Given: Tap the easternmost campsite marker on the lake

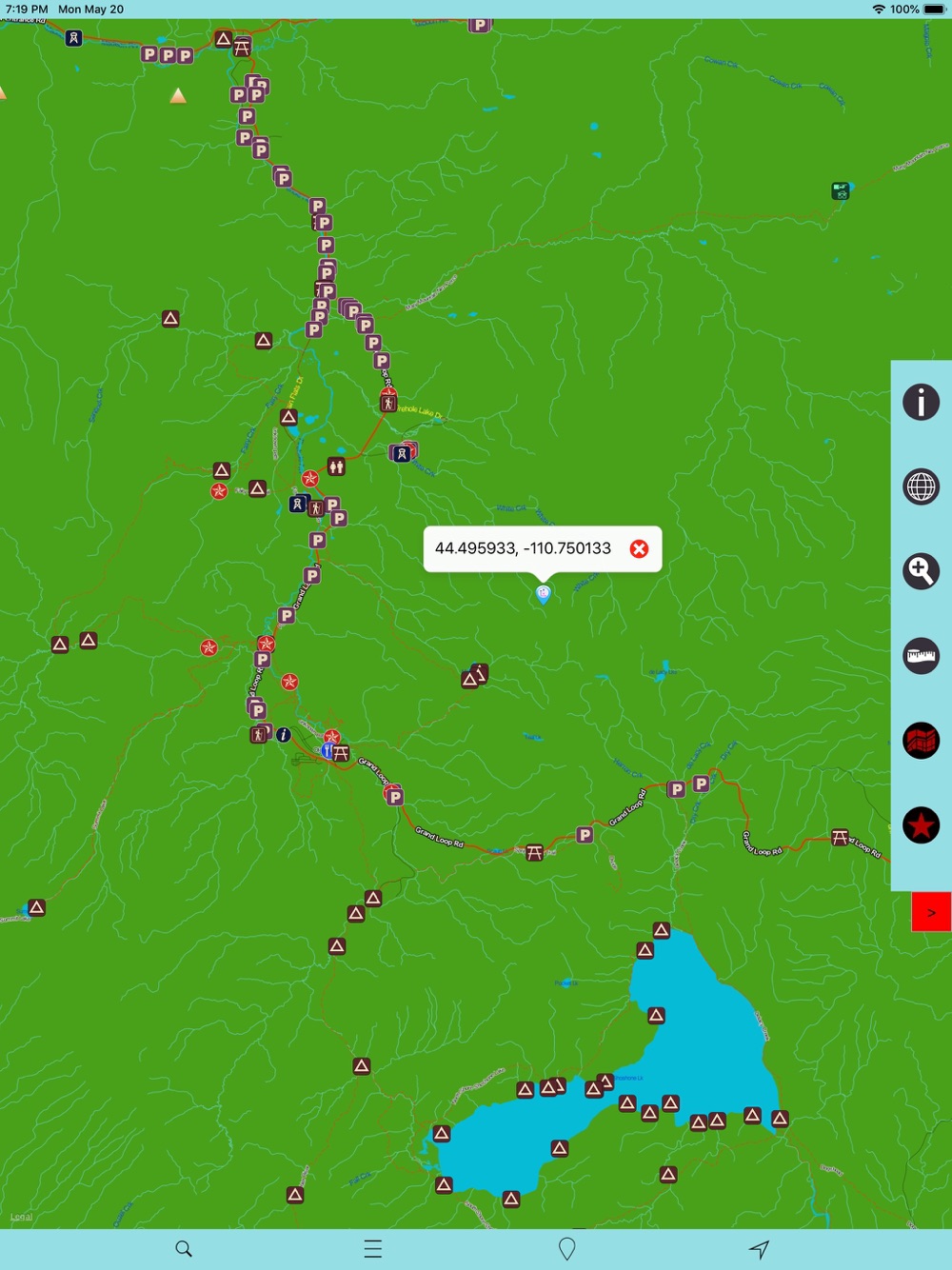Looking at the screenshot, I should pos(780,1119).
